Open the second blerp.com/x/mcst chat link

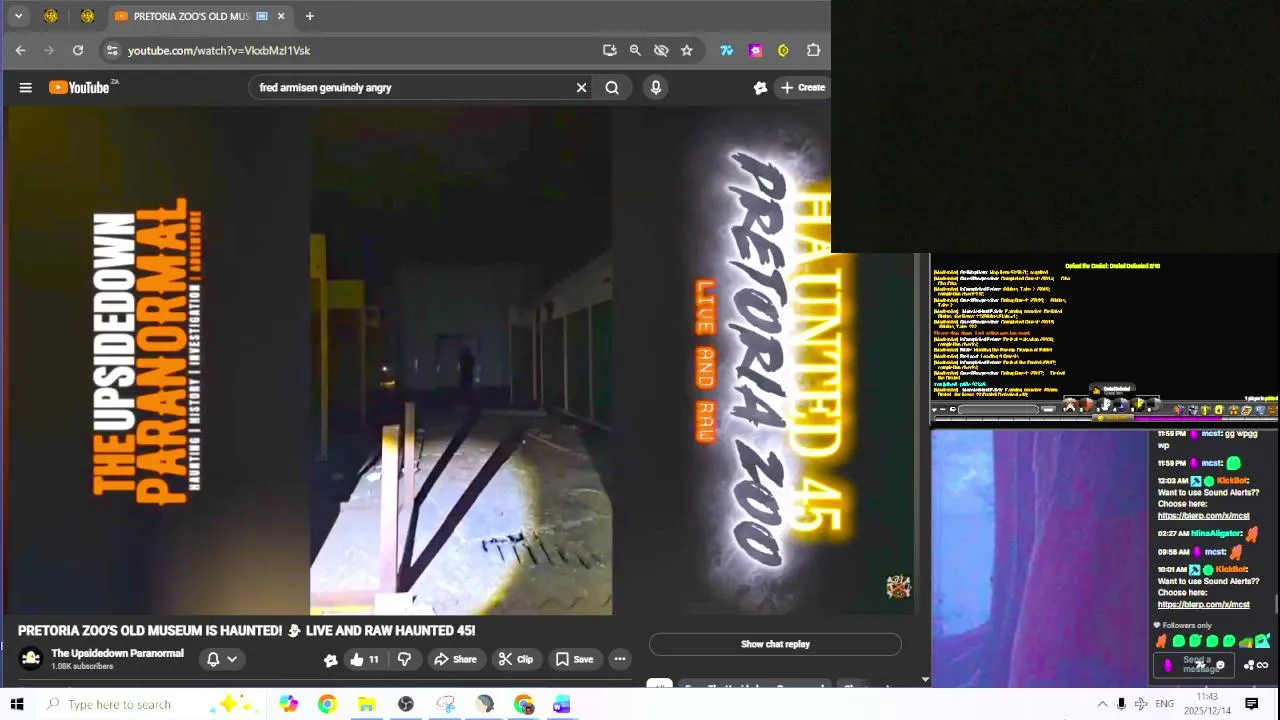tap(1203, 604)
